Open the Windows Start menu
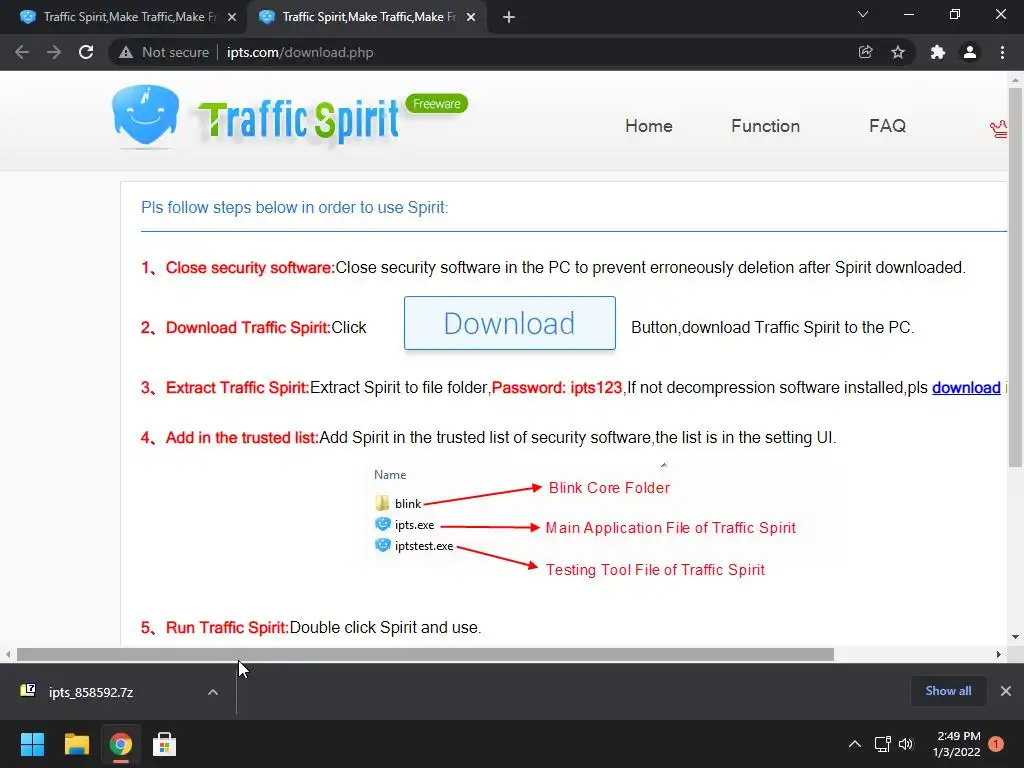 [x=32, y=744]
